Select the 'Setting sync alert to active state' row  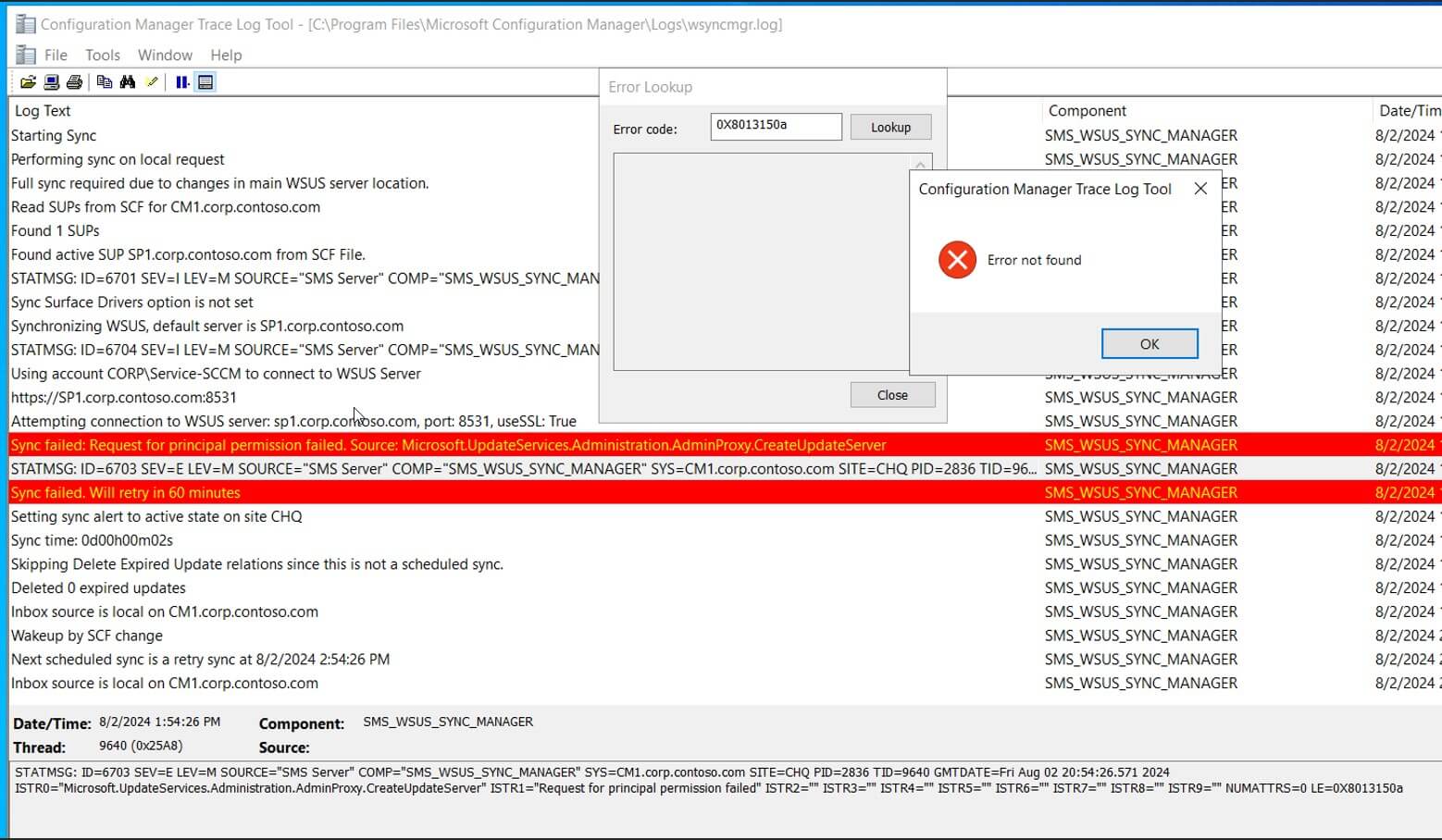(x=726, y=517)
